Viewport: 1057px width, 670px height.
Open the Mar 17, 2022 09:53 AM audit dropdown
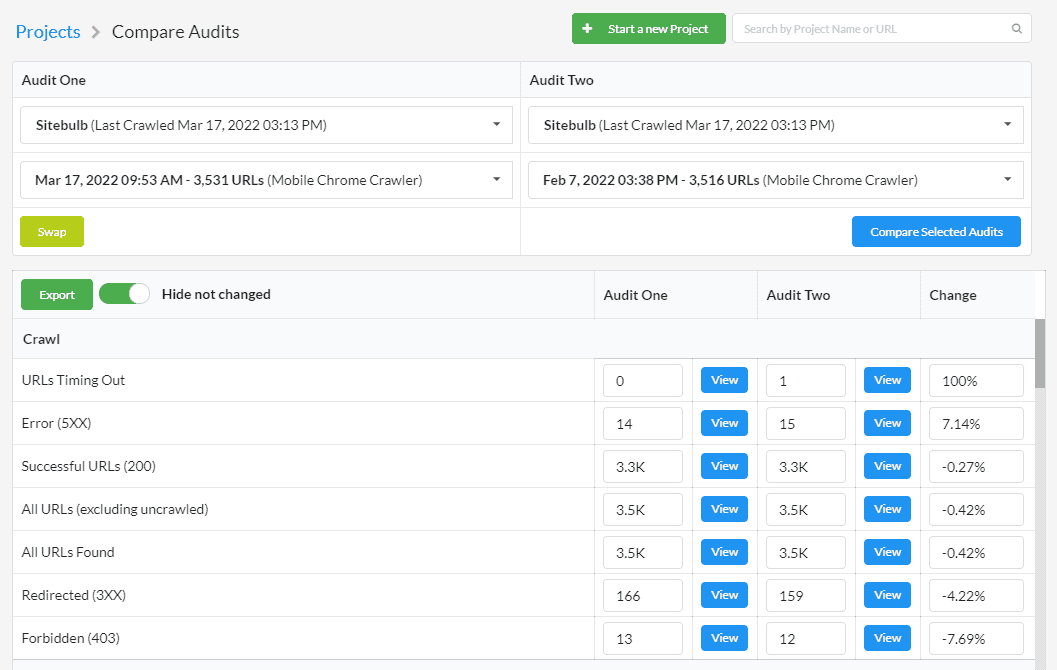[x=266, y=180]
